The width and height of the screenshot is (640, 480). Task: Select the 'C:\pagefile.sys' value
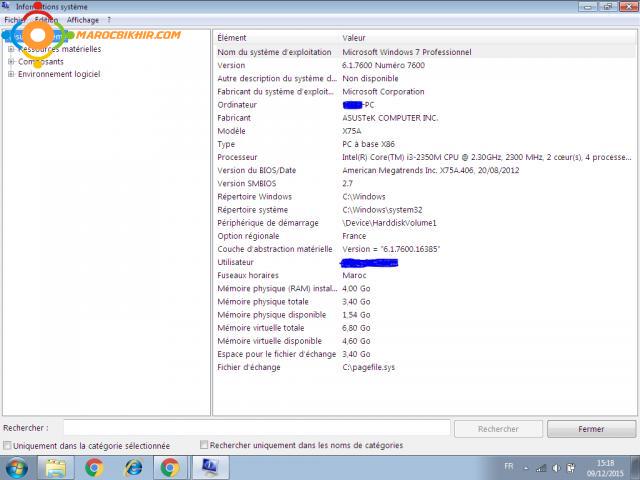pos(369,367)
